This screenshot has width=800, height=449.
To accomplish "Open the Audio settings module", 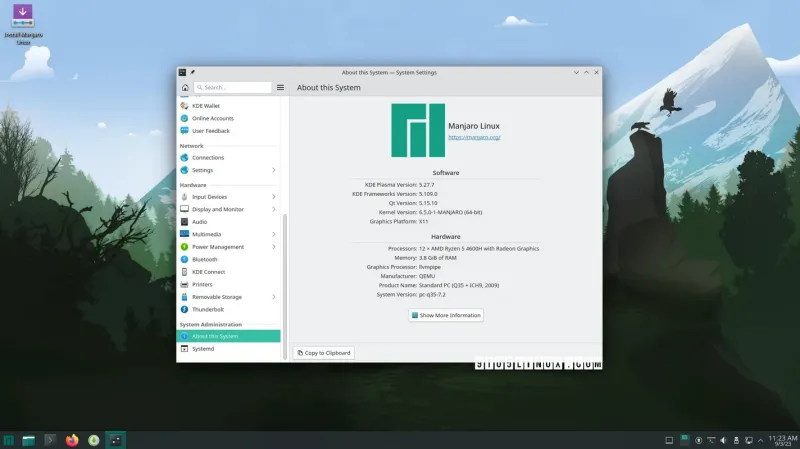I will 199,222.
